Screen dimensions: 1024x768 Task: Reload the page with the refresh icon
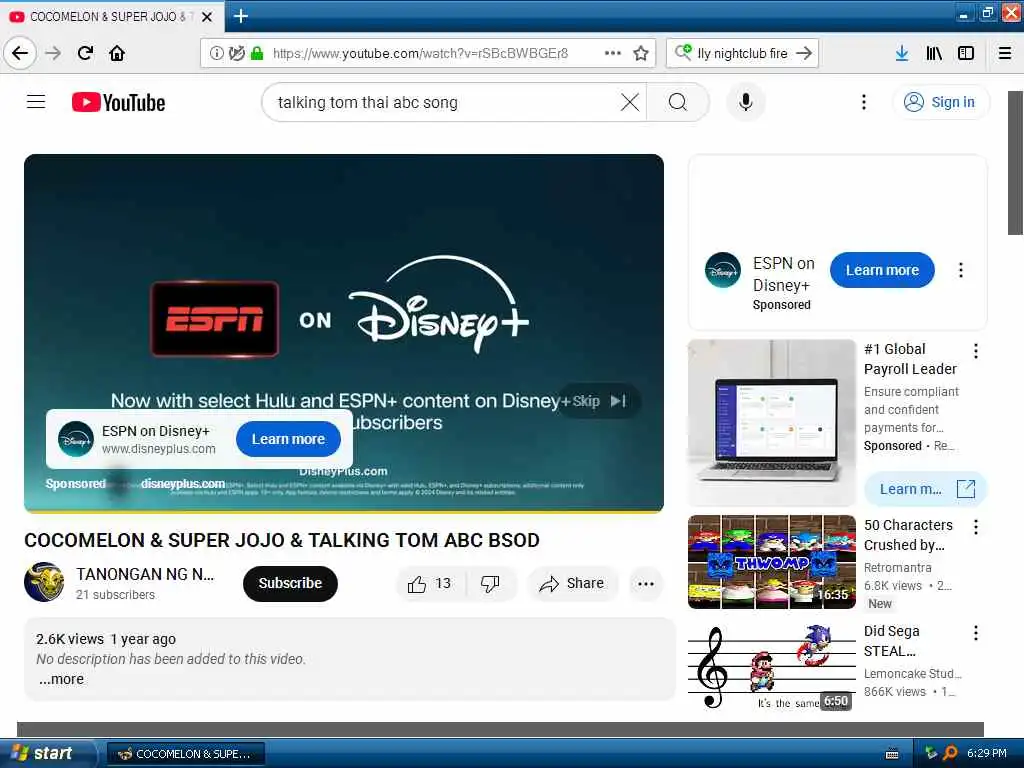pos(85,53)
